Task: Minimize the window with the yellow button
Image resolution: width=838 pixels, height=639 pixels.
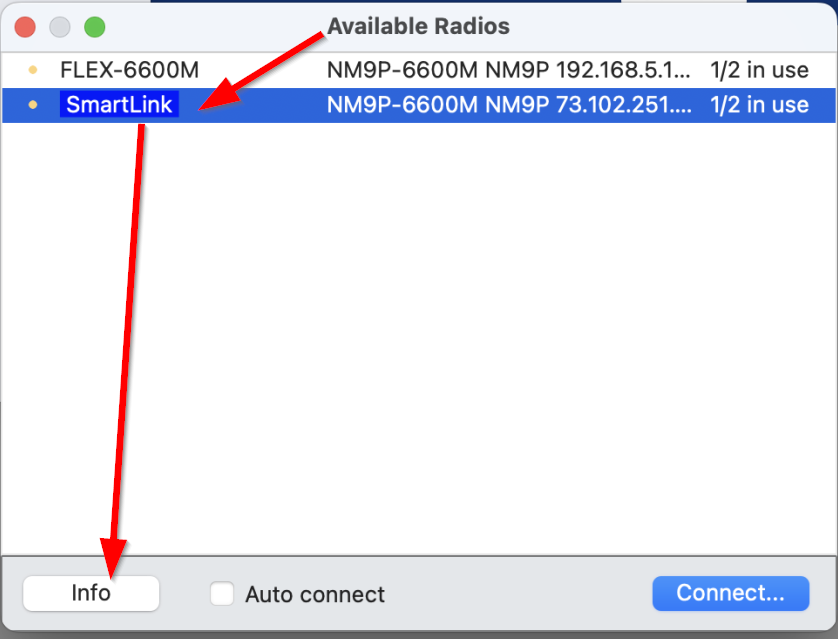Action: (x=60, y=27)
